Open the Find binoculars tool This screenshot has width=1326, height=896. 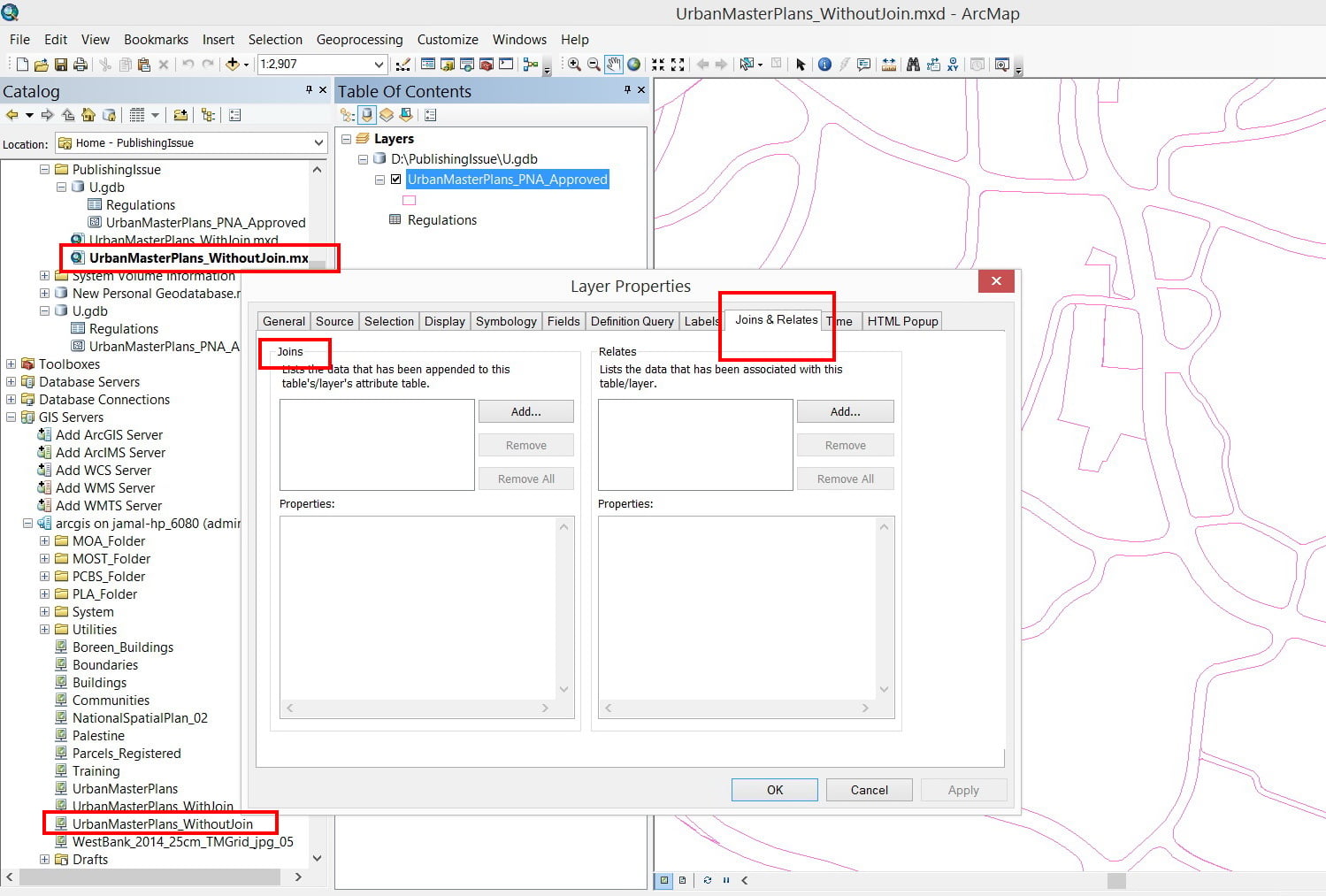point(913,65)
